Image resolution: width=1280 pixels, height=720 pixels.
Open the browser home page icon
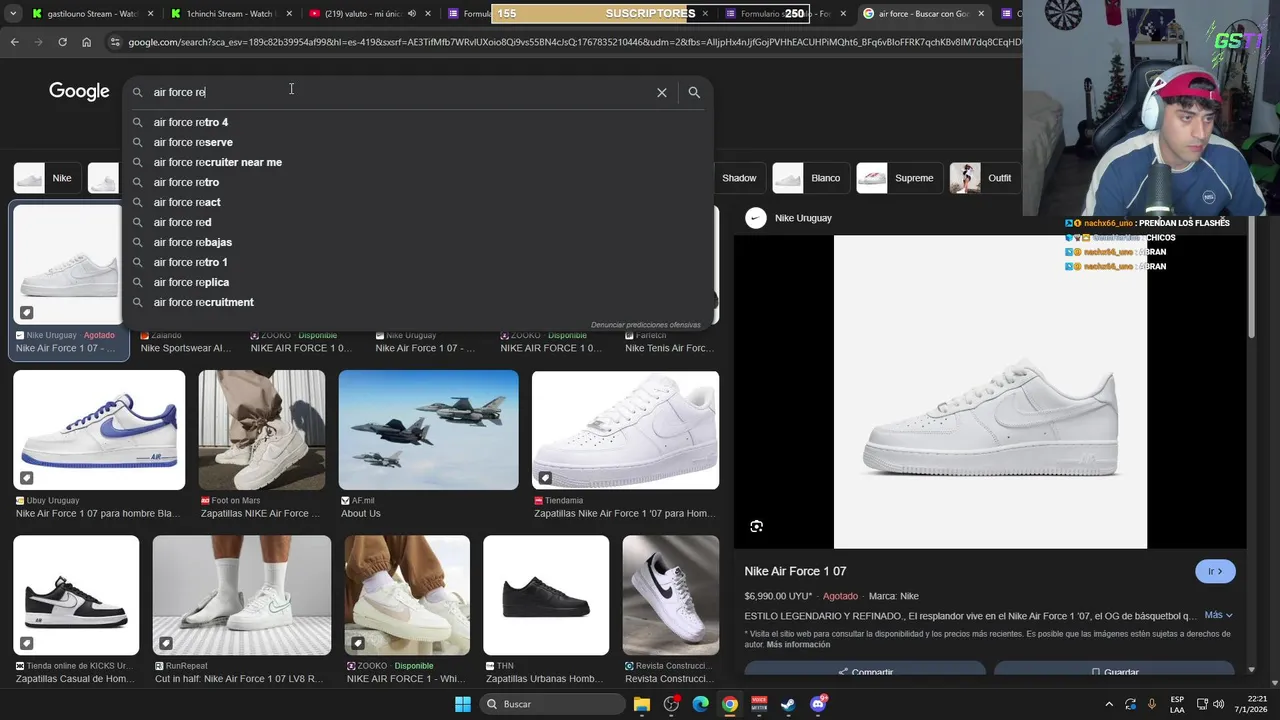click(86, 42)
